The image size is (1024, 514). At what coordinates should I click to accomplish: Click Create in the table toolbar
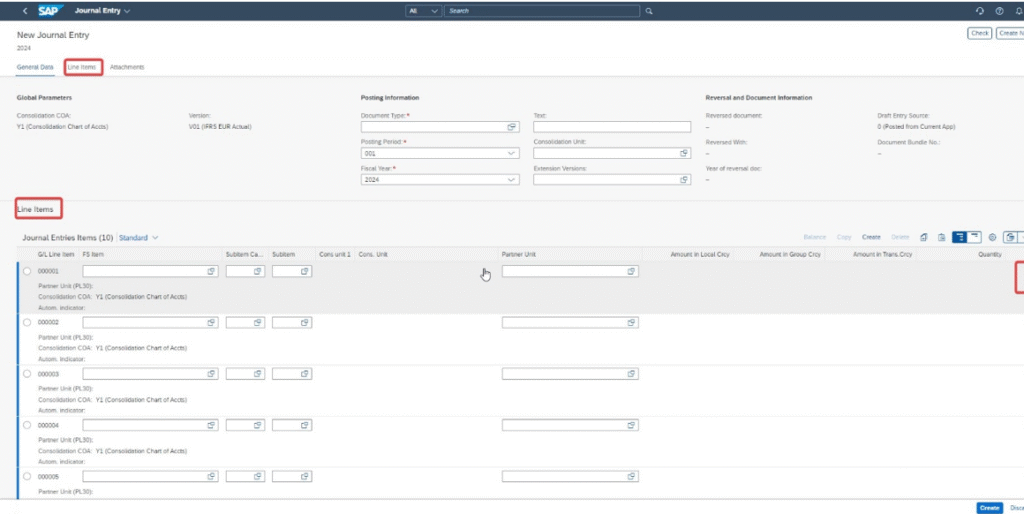(x=871, y=238)
